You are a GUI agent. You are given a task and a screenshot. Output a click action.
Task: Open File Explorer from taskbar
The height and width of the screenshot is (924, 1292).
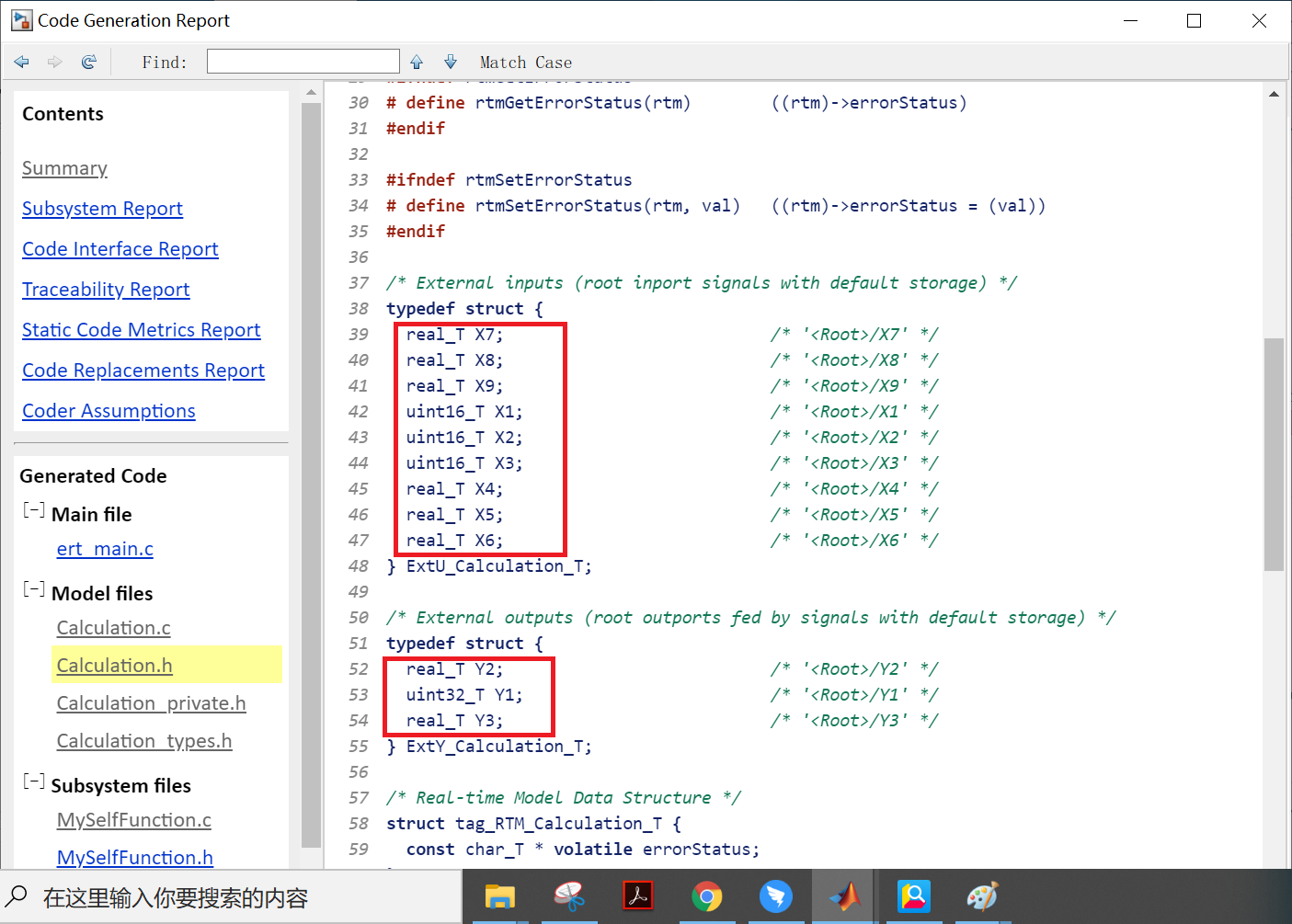[x=499, y=896]
